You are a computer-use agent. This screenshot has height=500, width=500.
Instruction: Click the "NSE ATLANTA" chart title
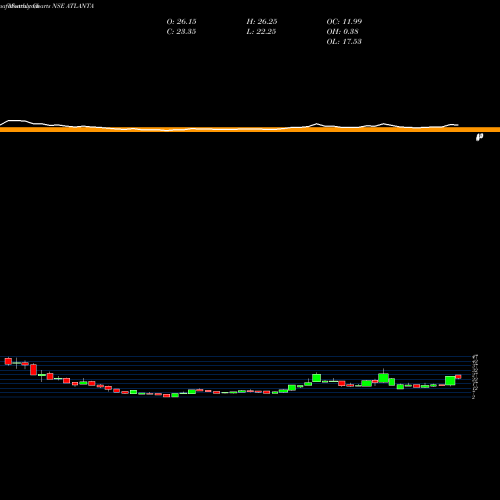[73, 6]
